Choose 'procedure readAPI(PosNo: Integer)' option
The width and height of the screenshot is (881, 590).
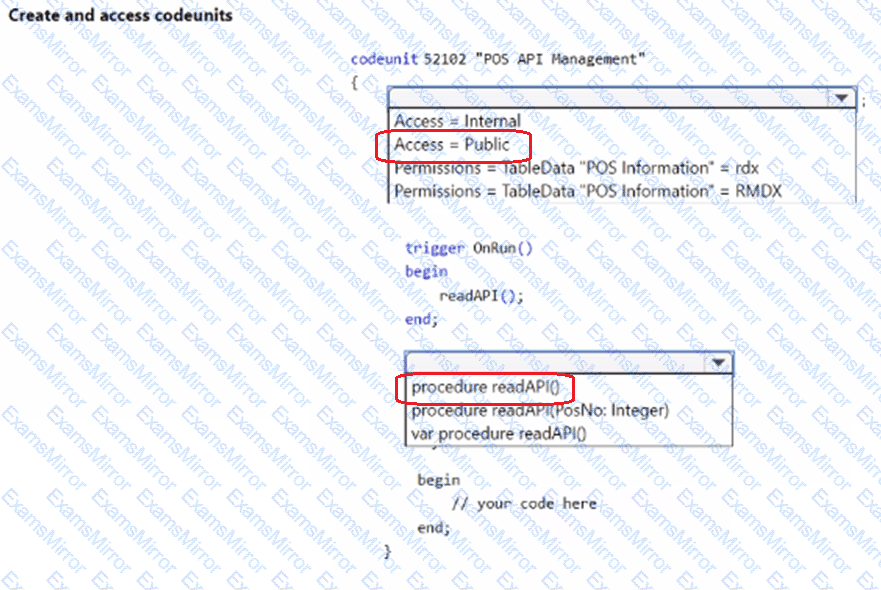(540, 410)
